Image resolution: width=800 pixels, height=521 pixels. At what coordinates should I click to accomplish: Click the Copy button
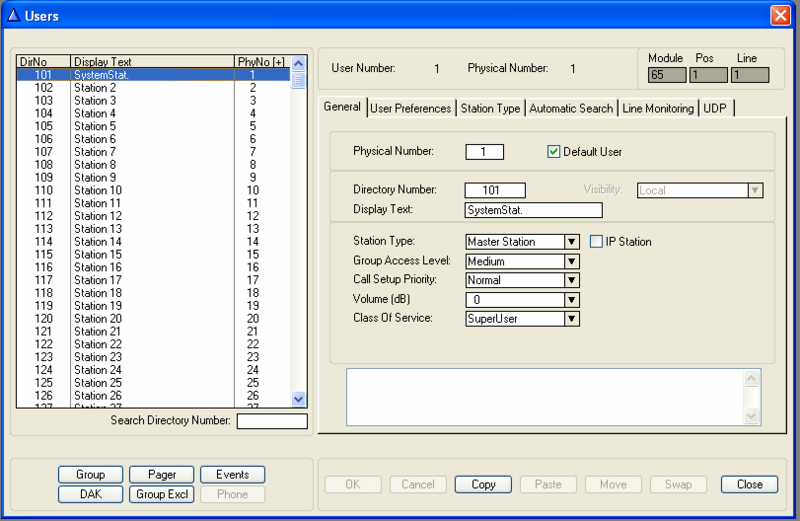[483, 484]
